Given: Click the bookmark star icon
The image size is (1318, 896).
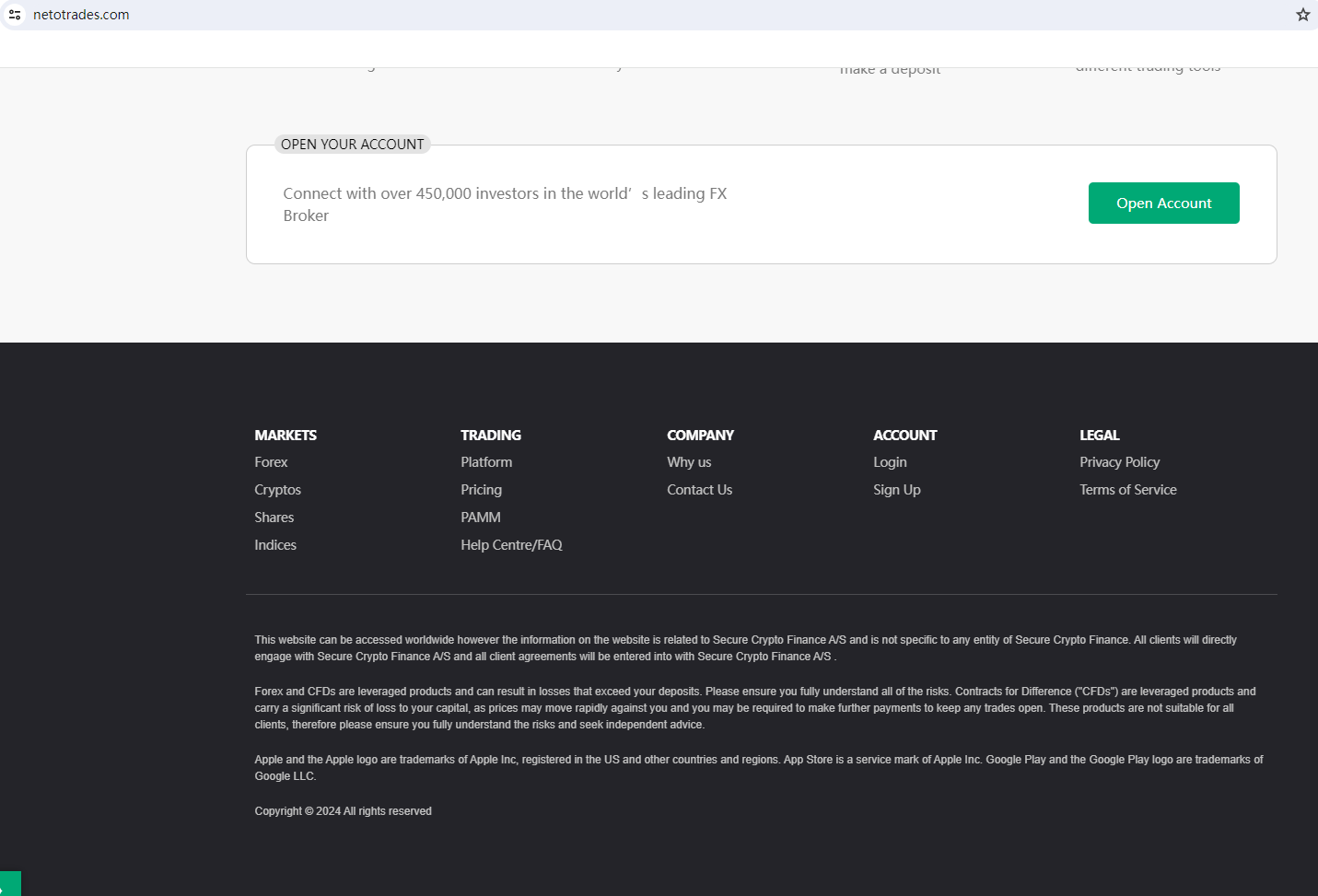Looking at the screenshot, I should click(1302, 15).
